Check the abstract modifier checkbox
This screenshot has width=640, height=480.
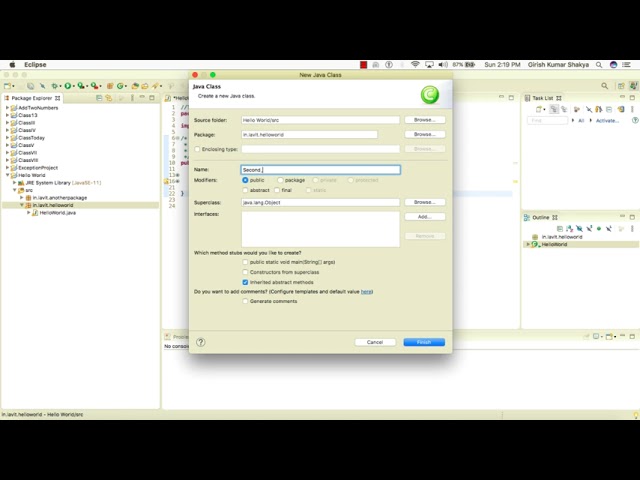(x=245, y=190)
